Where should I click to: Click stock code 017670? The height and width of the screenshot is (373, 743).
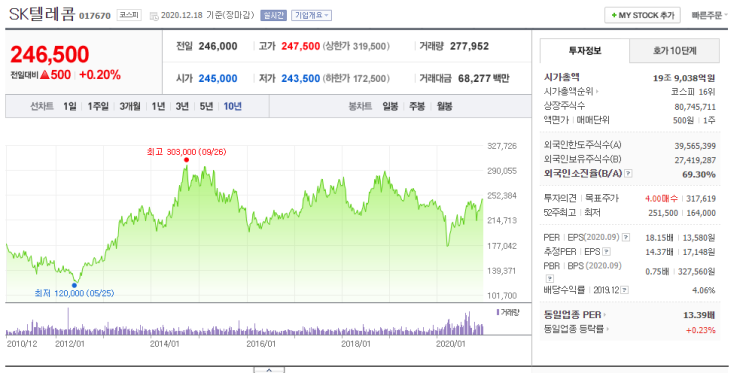(x=94, y=16)
